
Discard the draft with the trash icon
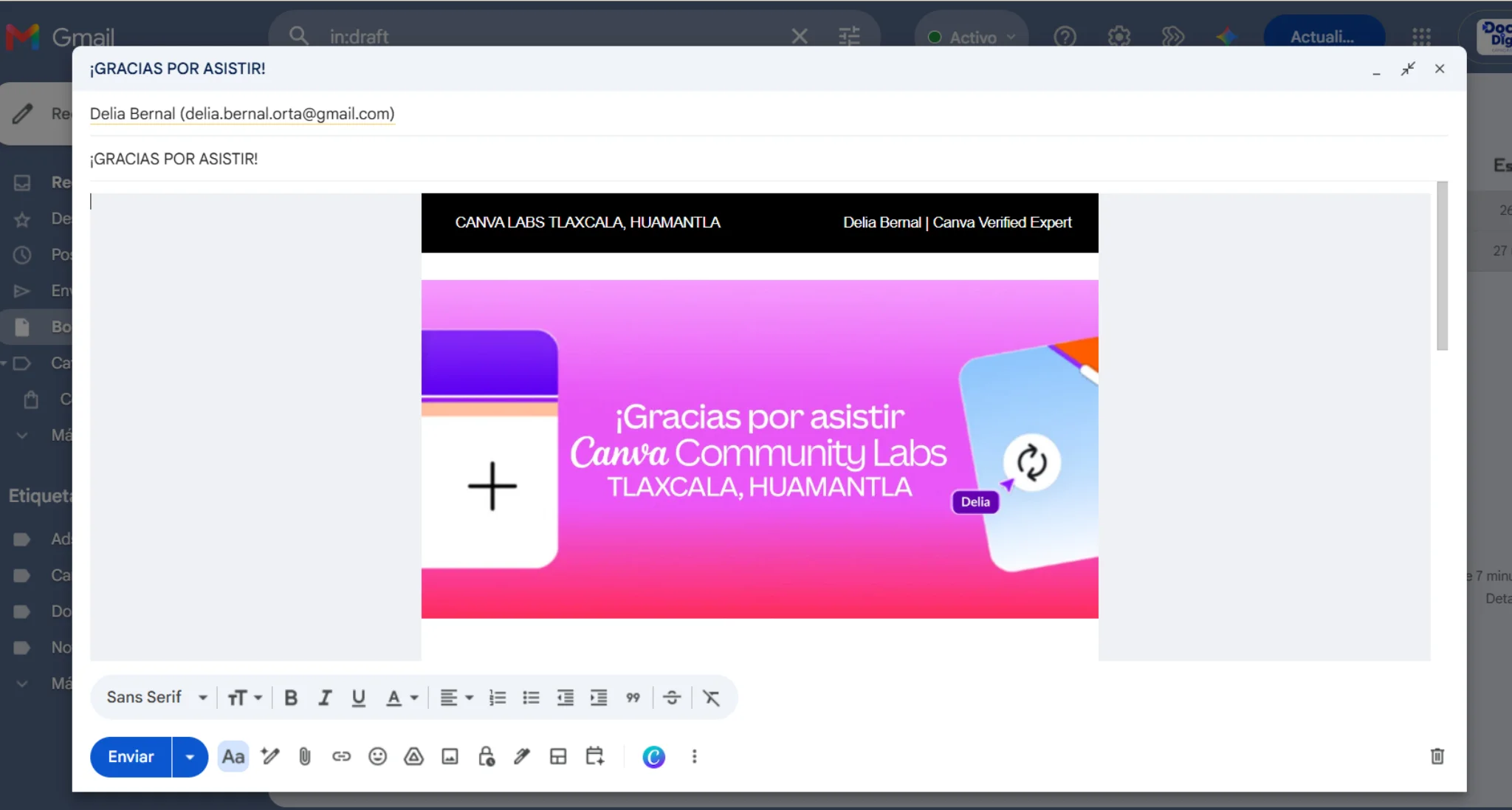tap(1437, 756)
